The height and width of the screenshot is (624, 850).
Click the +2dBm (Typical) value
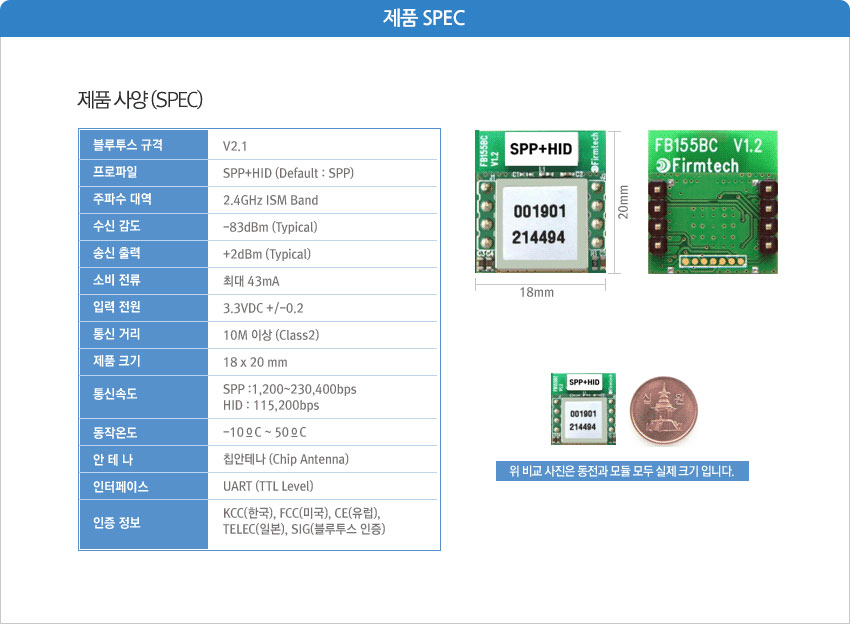tap(267, 254)
